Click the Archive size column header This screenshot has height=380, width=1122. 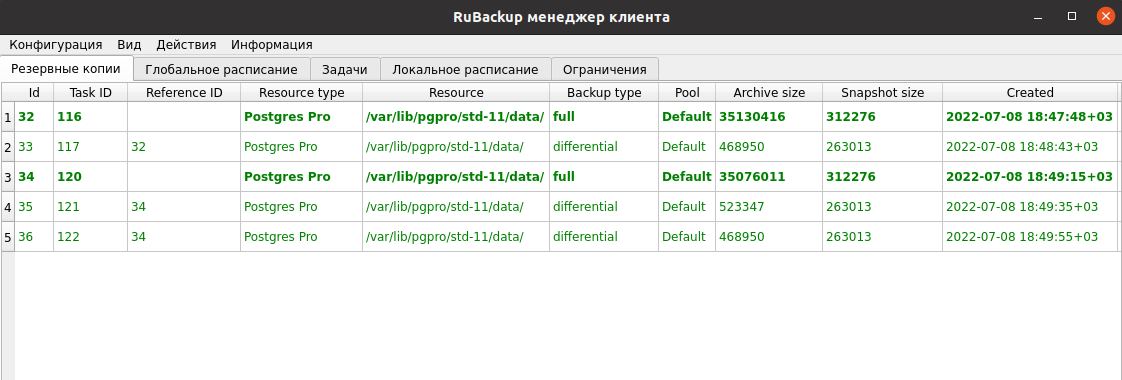coord(769,92)
